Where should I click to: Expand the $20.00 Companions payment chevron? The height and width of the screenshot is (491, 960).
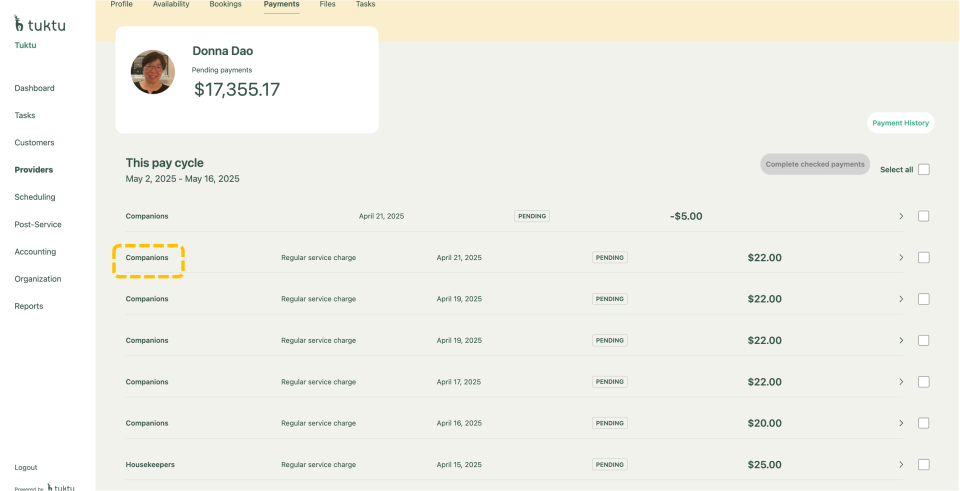coord(900,423)
